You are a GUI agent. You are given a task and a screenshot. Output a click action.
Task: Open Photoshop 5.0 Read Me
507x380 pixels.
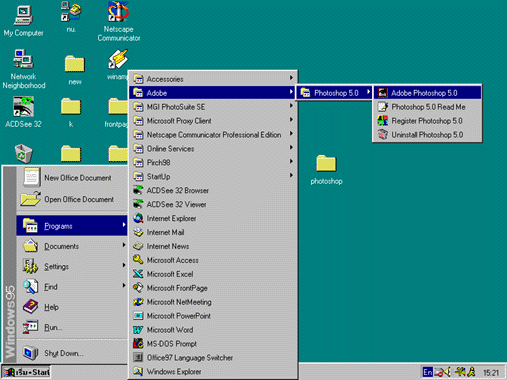(427, 107)
